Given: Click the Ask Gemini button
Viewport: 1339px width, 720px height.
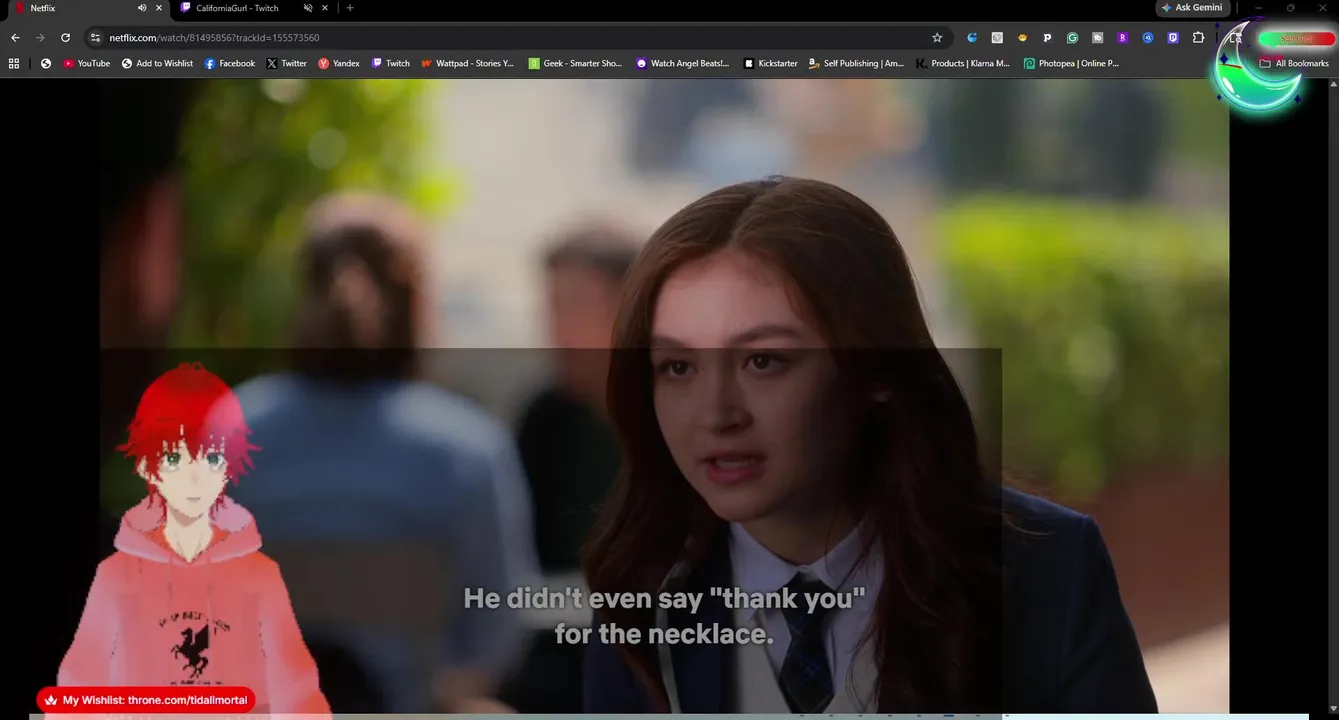Looking at the screenshot, I should 1191,8.
